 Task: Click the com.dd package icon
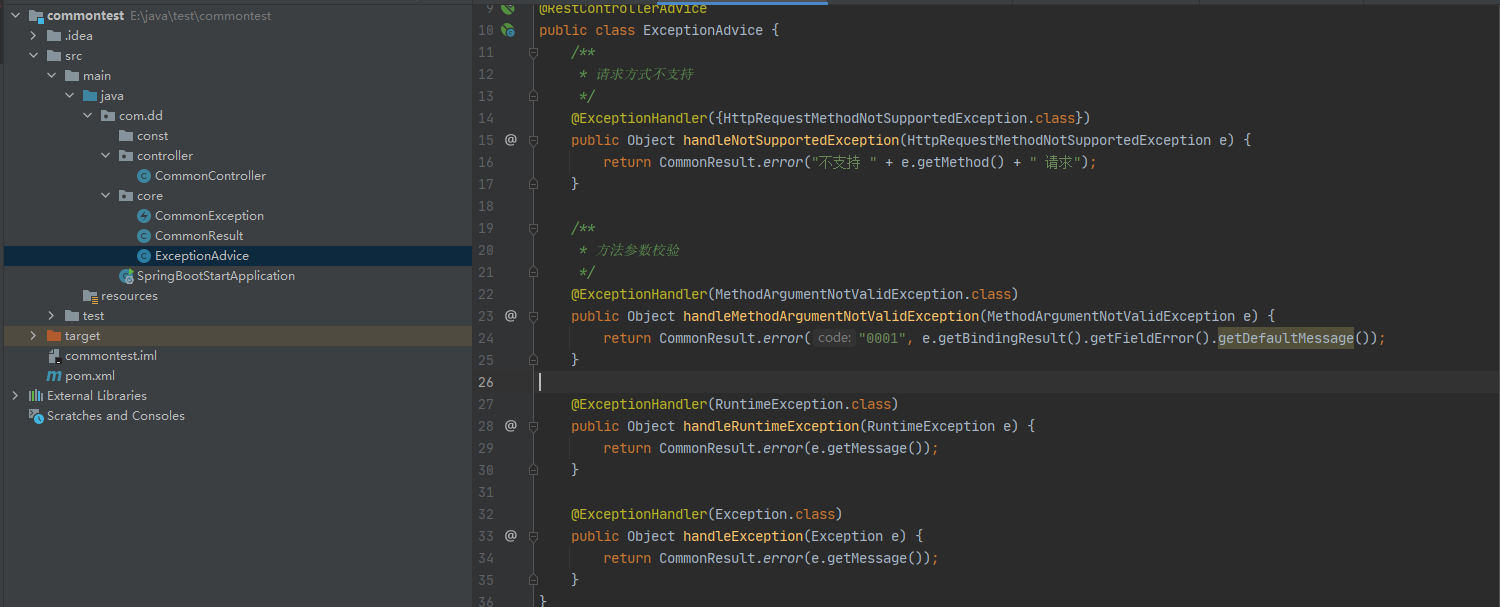pyautogui.click(x=108, y=116)
